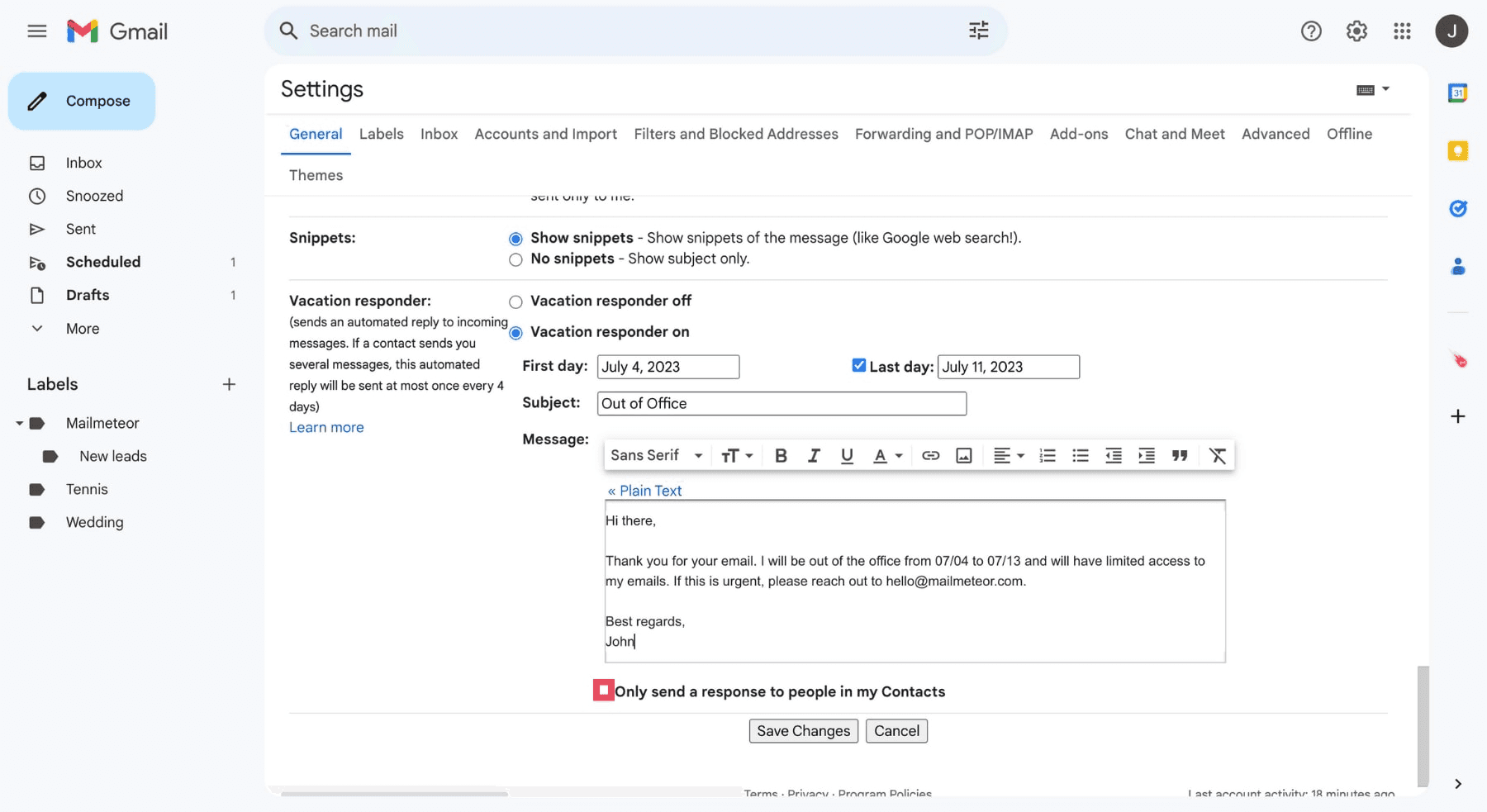Screen dimensions: 1487x812
Task: Open the New leads label
Action: [x=112, y=456]
